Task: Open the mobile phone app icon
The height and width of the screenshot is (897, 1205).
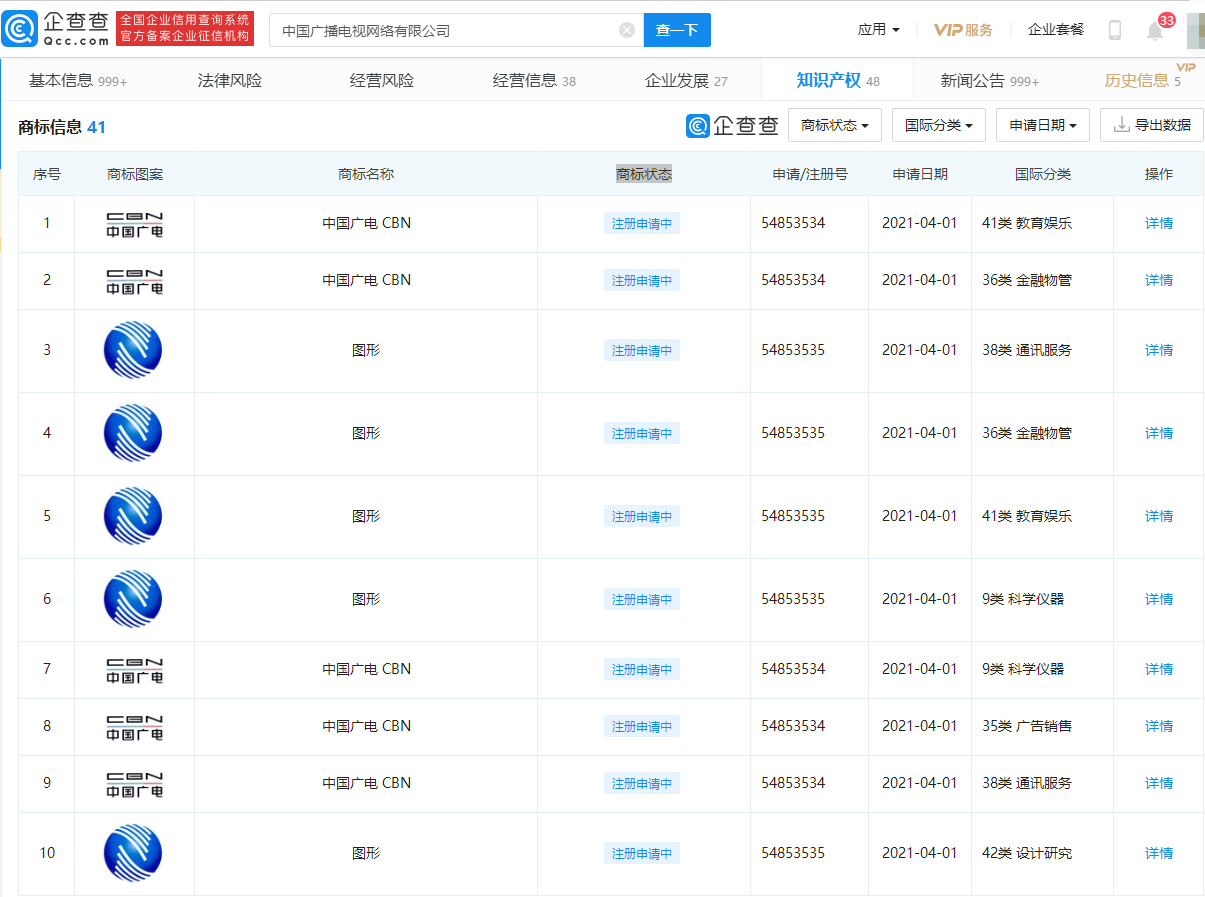Action: (1115, 30)
